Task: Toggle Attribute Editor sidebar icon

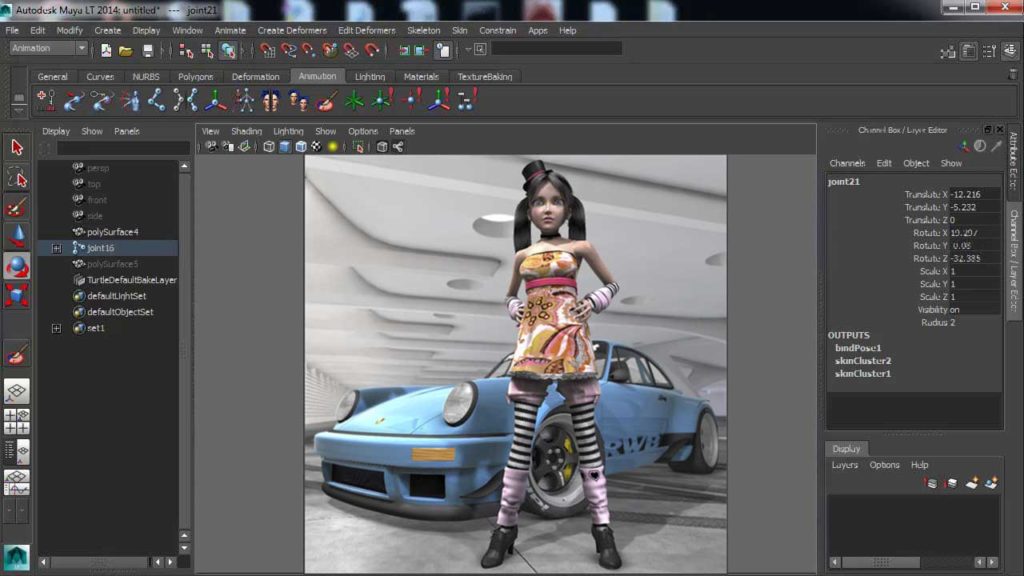Action: [x=969, y=51]
